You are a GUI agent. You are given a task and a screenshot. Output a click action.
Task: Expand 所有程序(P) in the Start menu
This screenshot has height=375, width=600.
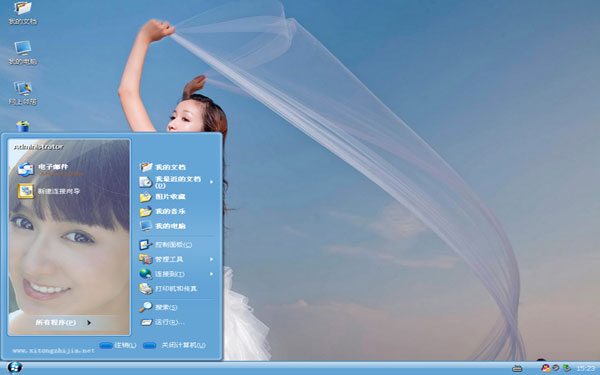point(64,323)
